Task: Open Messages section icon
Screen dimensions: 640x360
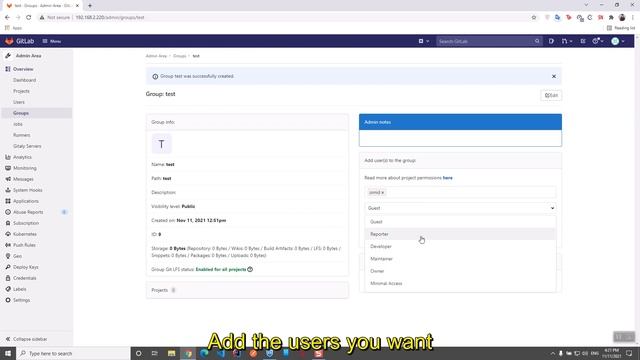Action: tap(8, 179)
